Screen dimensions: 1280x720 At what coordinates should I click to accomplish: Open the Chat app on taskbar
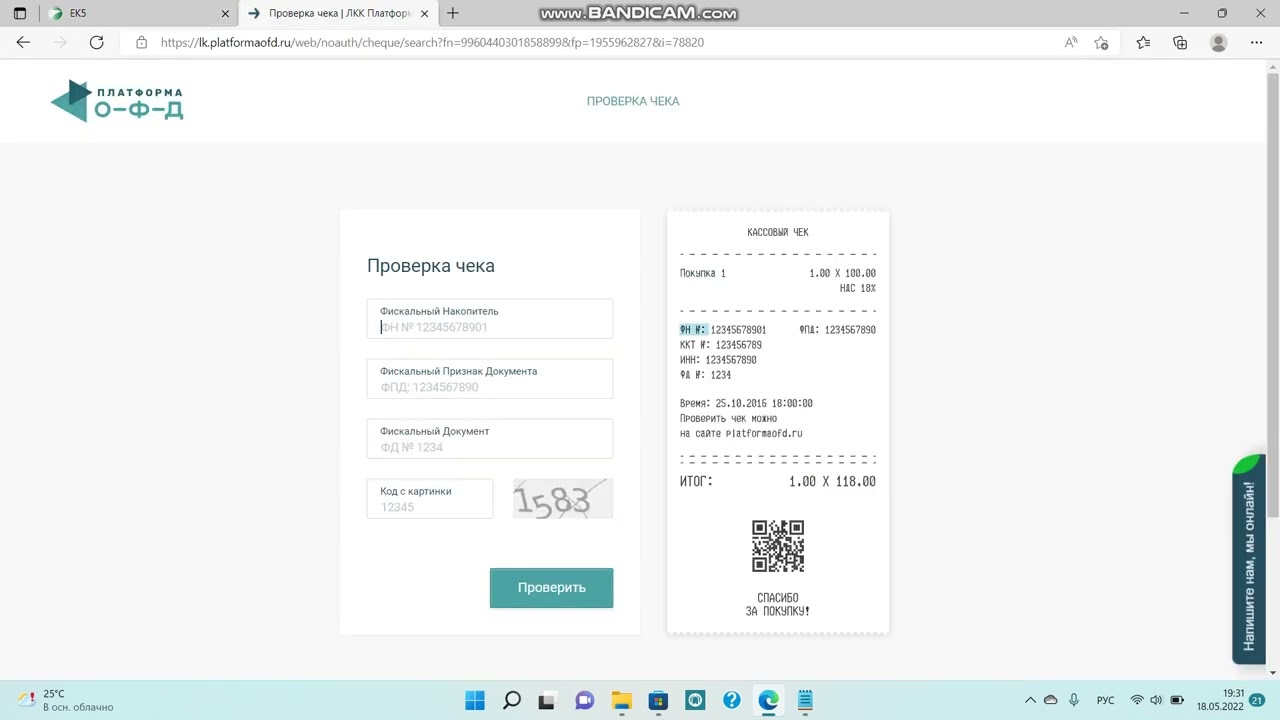tap(585, 700)
